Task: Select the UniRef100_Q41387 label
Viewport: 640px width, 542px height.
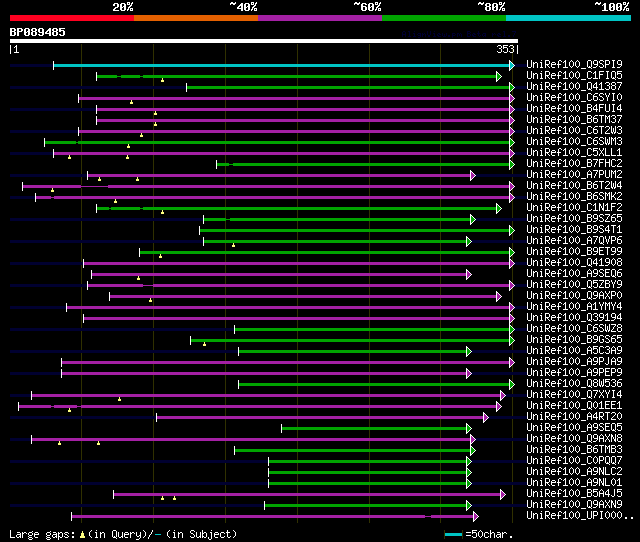Action: (x=574, y=87)
